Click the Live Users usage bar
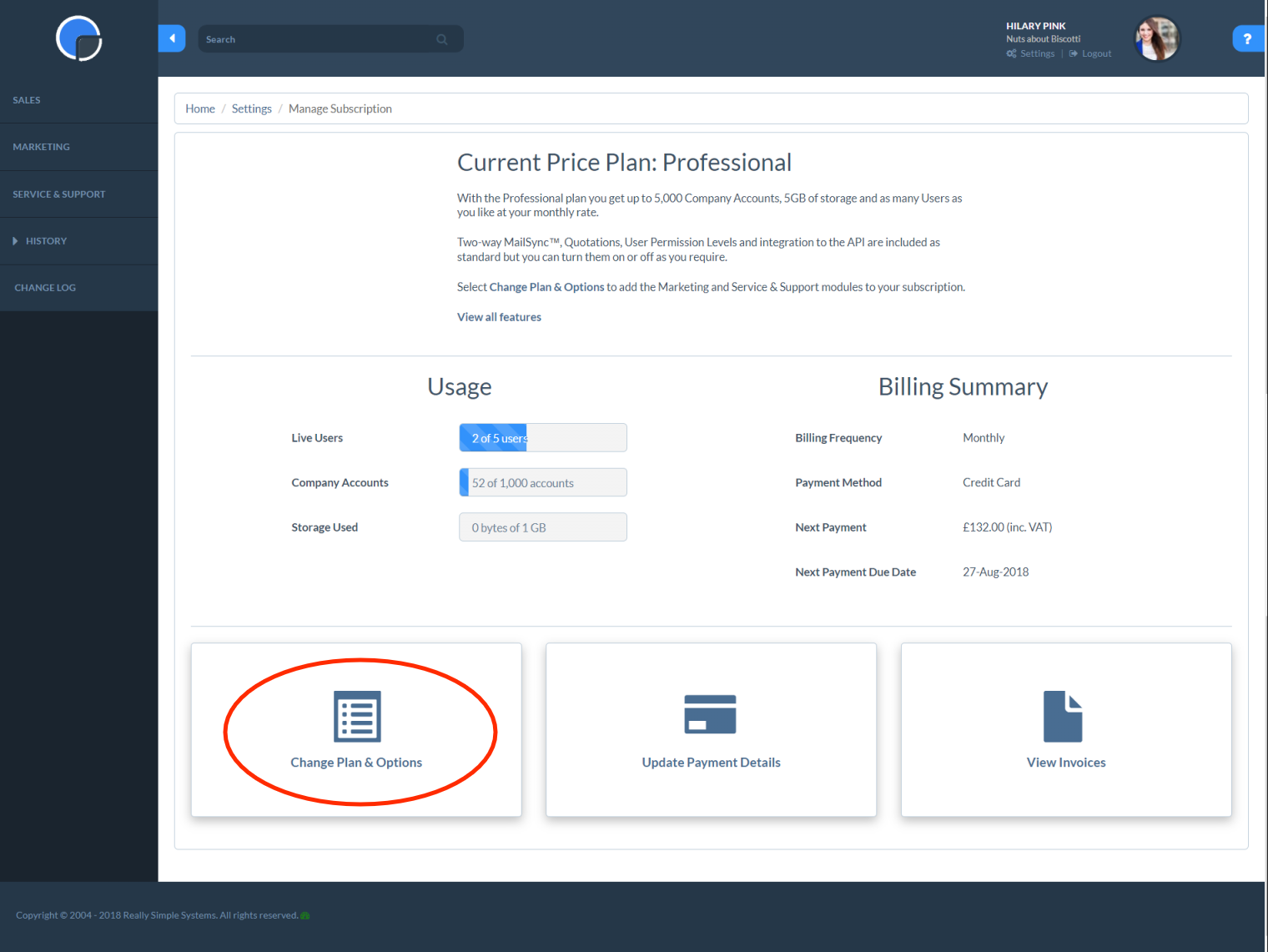Screen dimensions: 1268x952 [x=542, y=437]
